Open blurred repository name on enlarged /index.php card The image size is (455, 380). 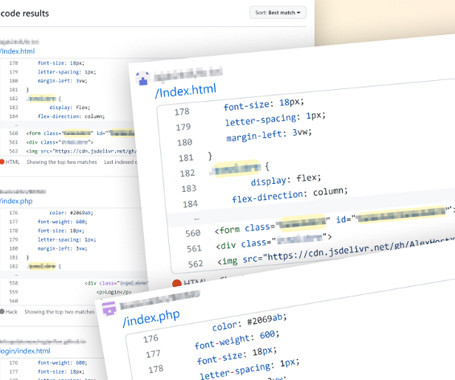click(160, 300)
